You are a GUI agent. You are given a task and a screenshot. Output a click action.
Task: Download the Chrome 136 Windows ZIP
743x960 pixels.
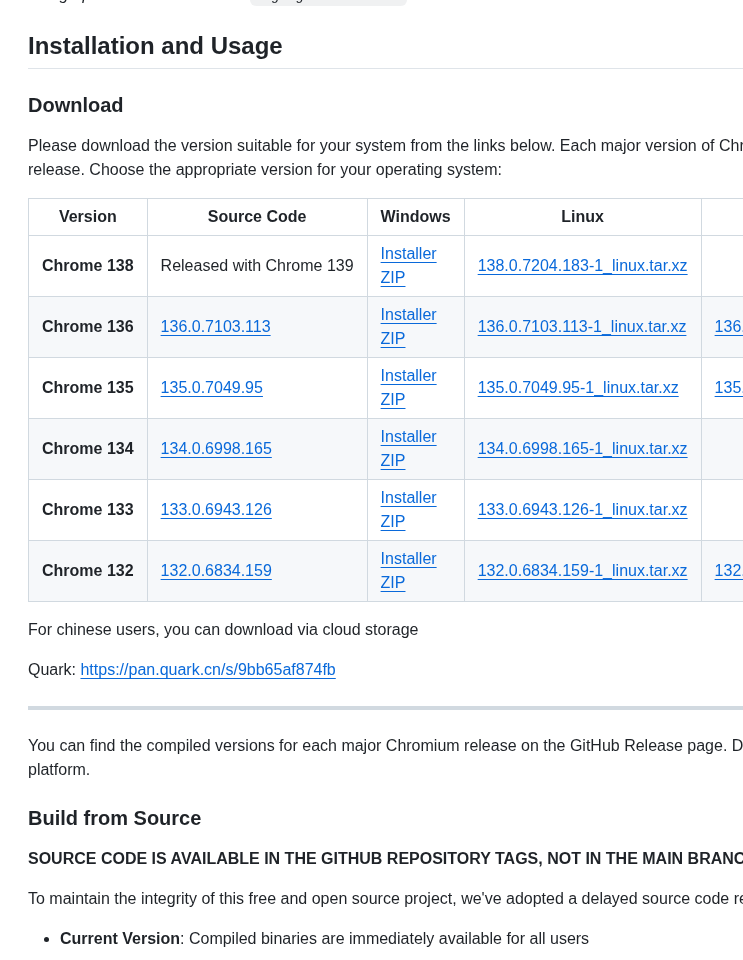coord(392,339)
